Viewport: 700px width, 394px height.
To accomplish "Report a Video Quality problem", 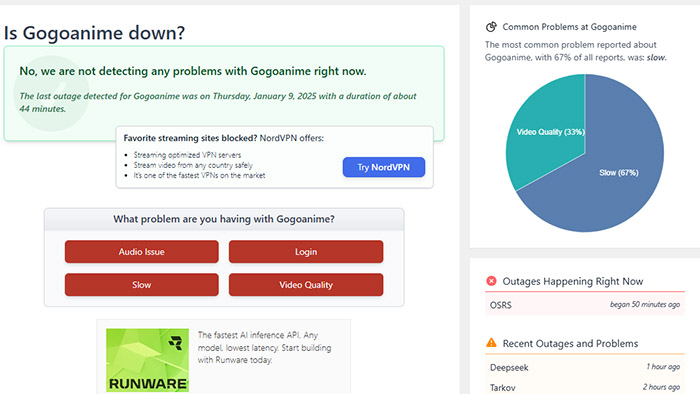I will pyautogui.click(x=306, y=285).
